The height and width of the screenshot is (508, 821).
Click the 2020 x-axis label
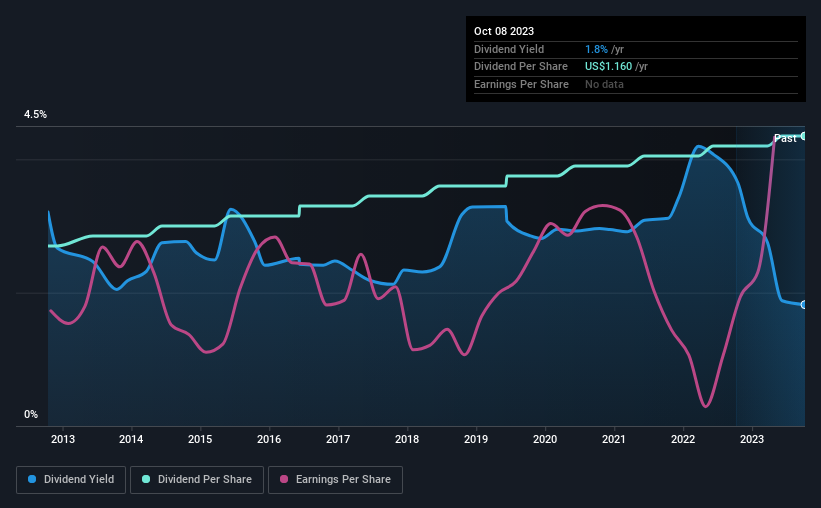[x=545, y=439]
